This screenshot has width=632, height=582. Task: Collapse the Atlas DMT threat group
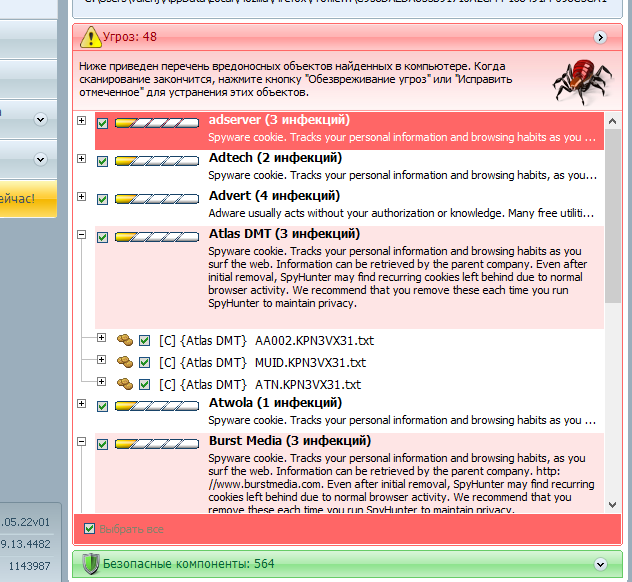point(81,235)
